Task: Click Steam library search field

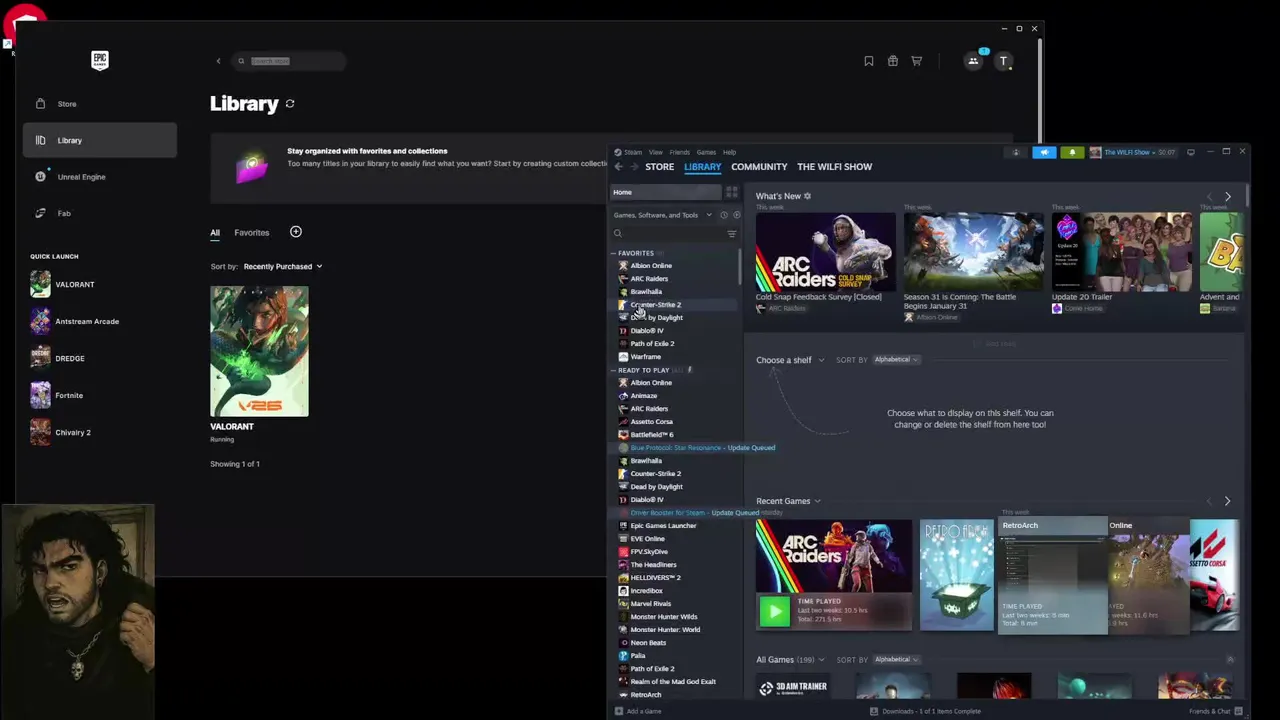Action: pos(667,234)
